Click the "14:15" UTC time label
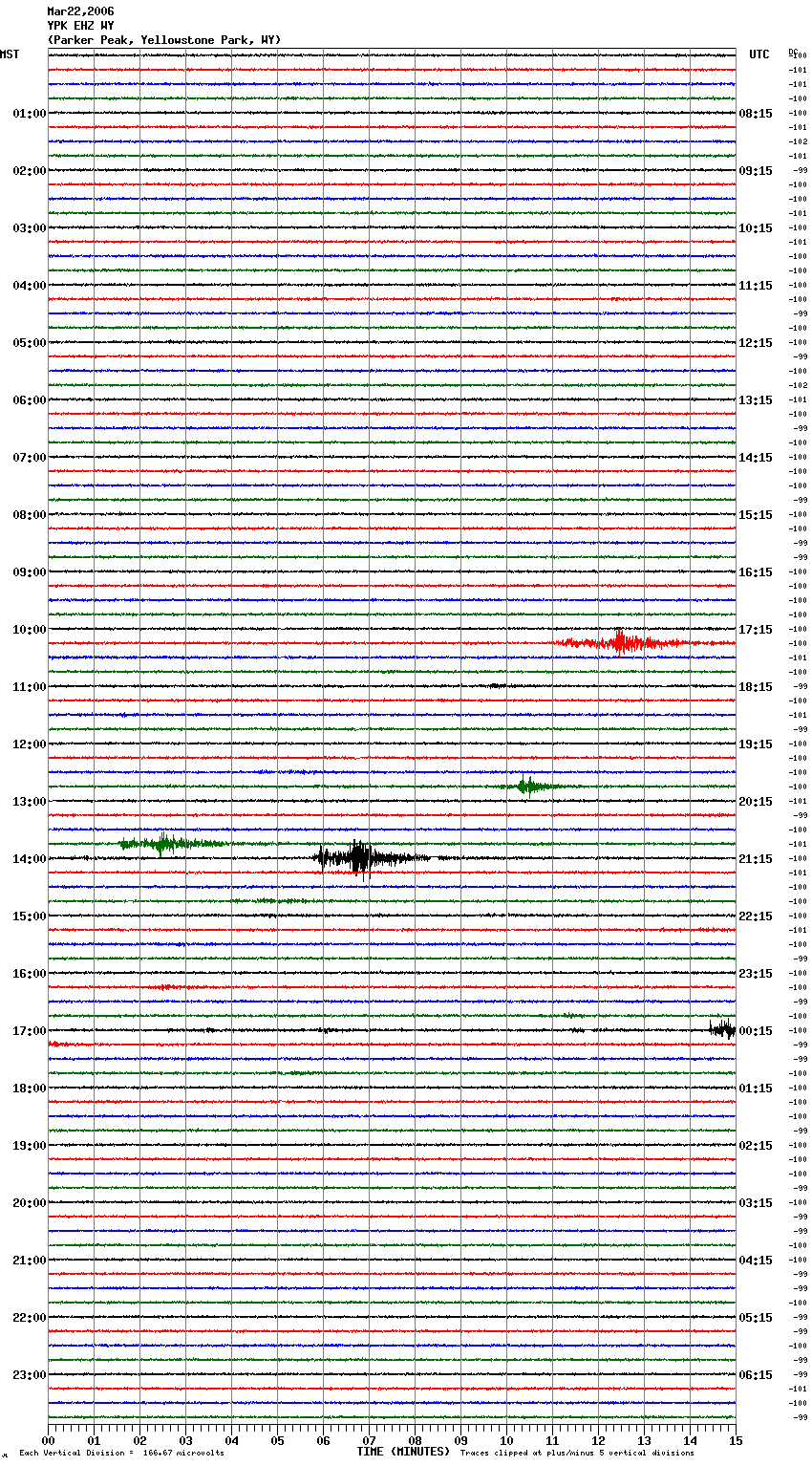 [756, 458]
